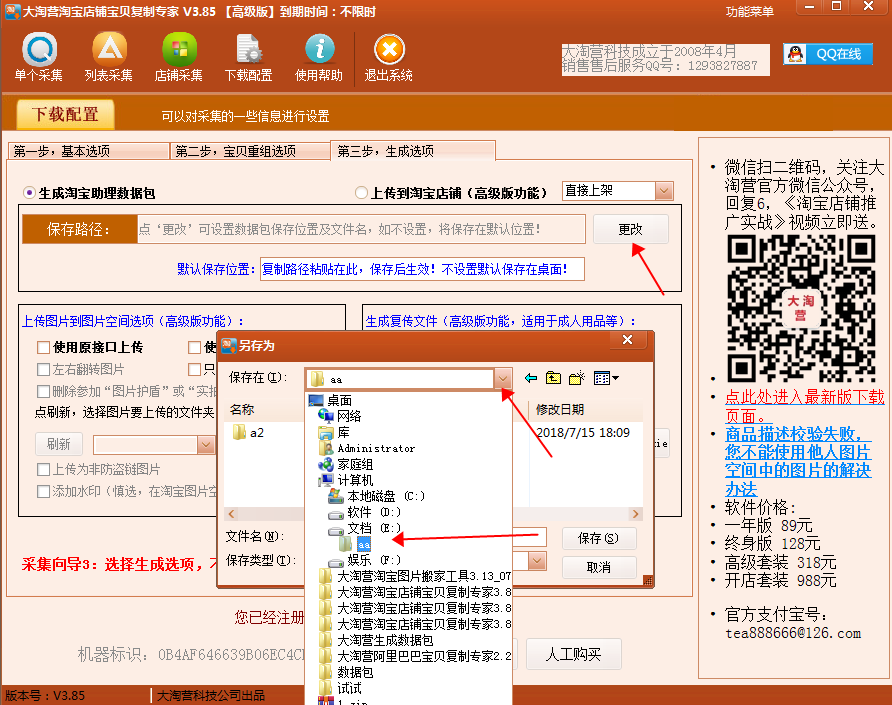The height and width of the screenshot is (705, 892).
Task: Click the 刷新 button
Action: [x=59, y=444]
